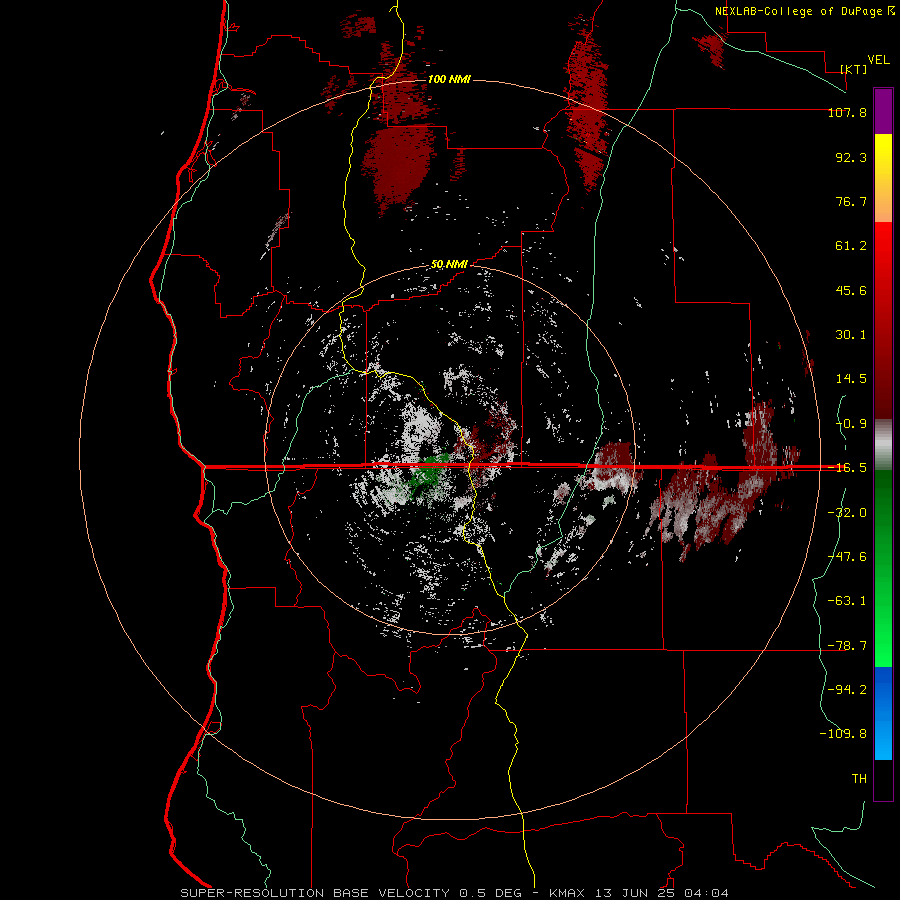Screen dimensions: 900x900
Task: Click the -16.5 velocity scale value
Action: [x=847, y=468]
